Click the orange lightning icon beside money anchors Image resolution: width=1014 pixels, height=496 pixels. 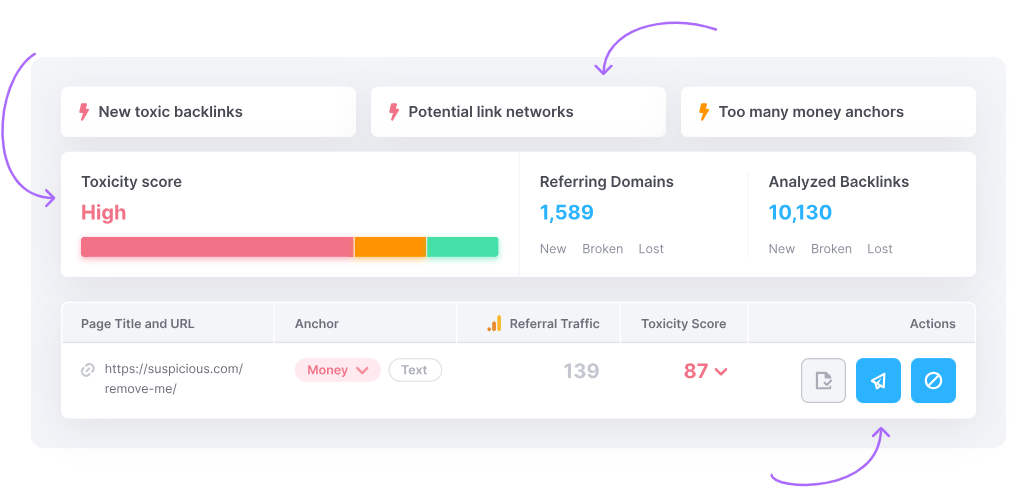pyautogui.click(x=704, y=112)
